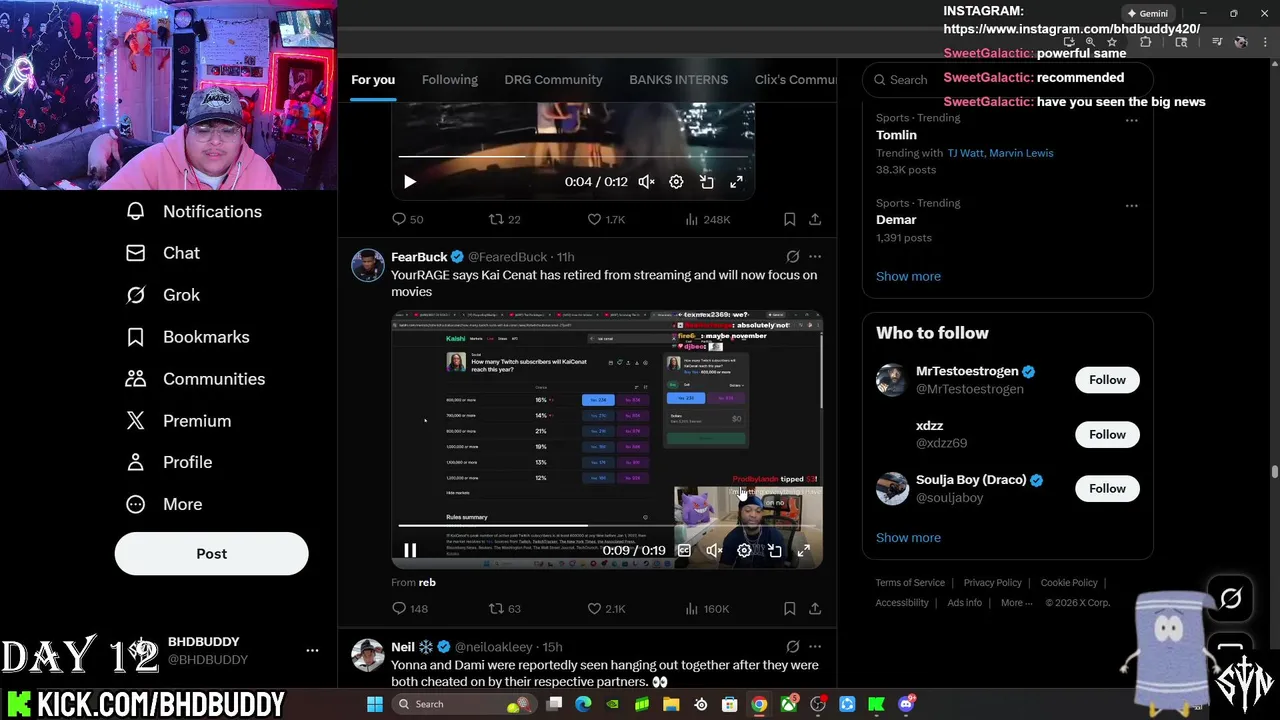Open Grok from the left navigation
This screenshot has width=1280, height=720.
tap(162, 295)
